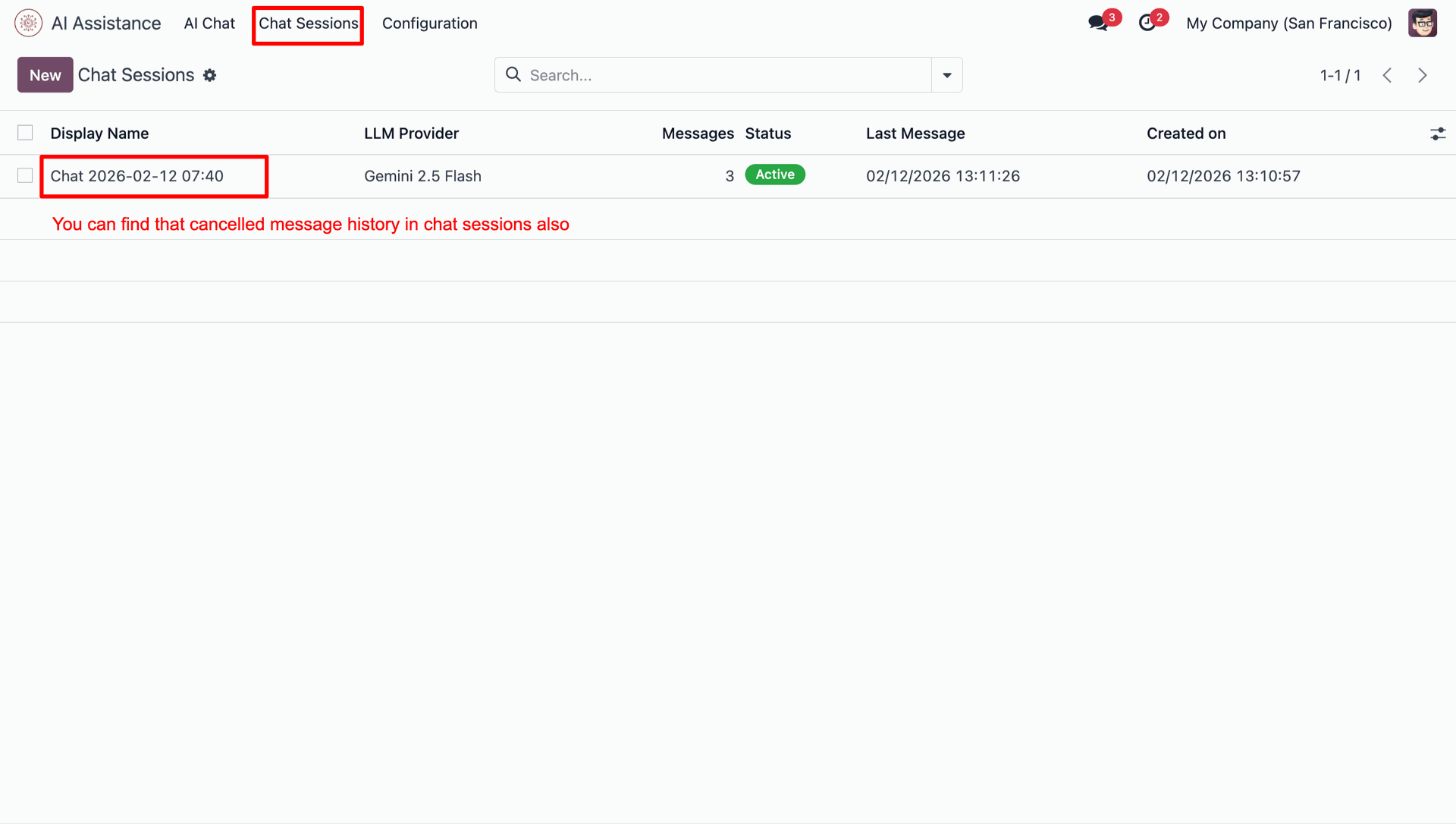
Task: Open the Configuration menu
Action: point(429,24)
